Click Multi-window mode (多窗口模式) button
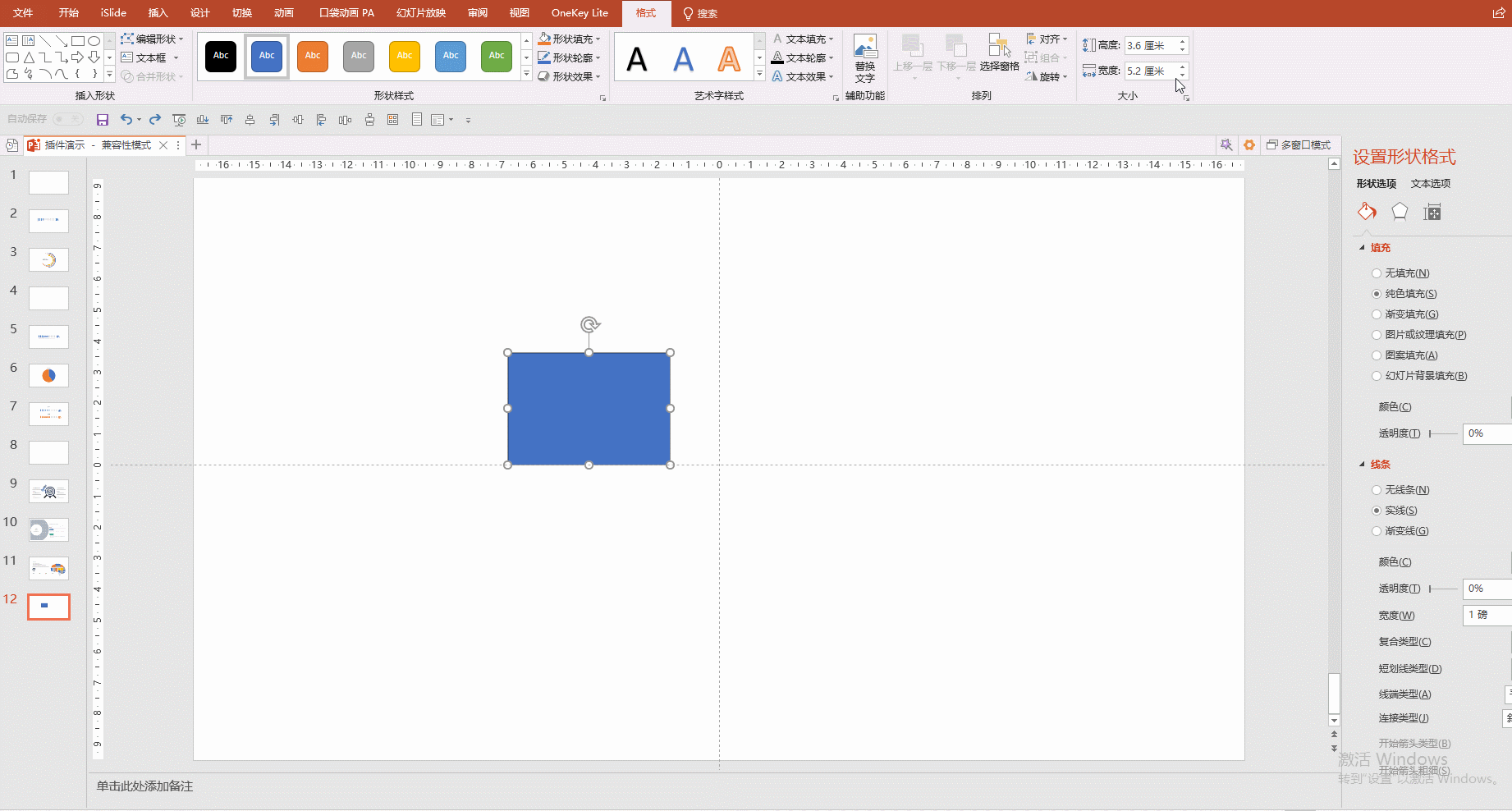The image size is (1512, 811). [1299, 144]
